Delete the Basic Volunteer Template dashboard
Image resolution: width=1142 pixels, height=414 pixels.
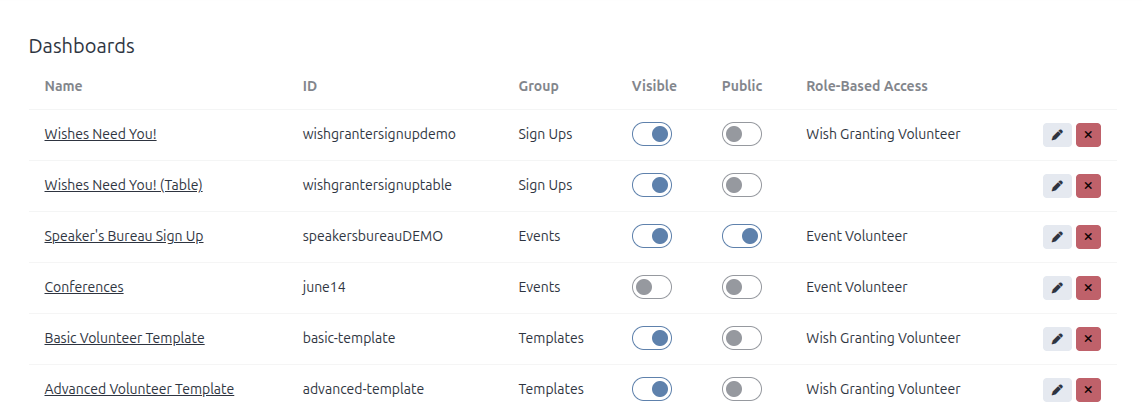[1088, 339]
